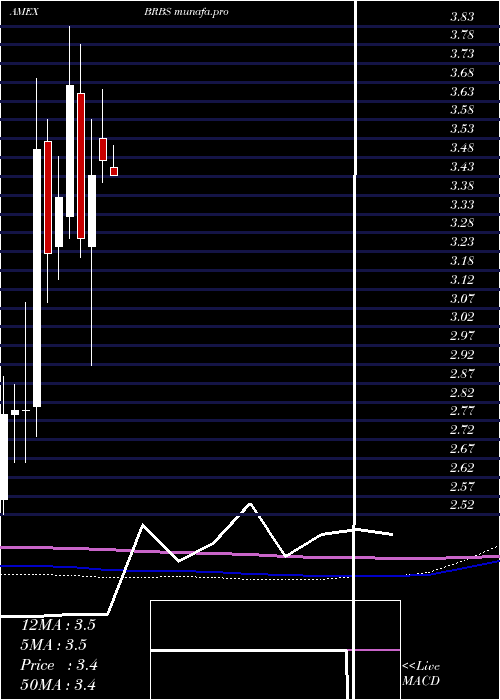Click the 12MA : 3.5 legend entry

click(58, 625)
